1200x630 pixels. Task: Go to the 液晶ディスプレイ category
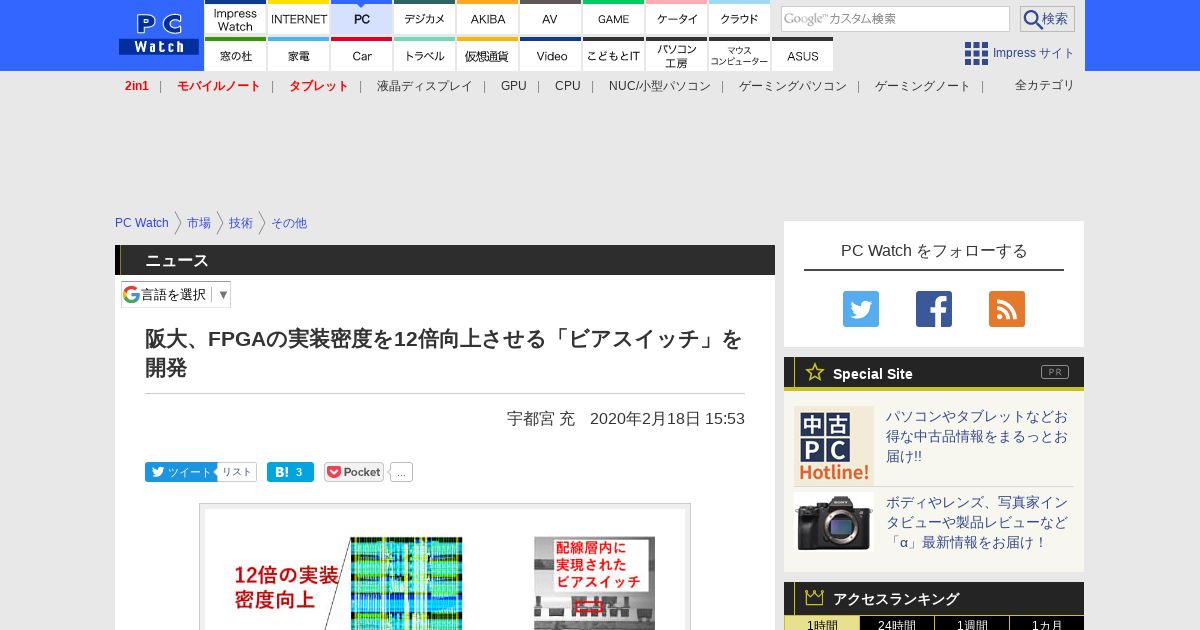424,86
